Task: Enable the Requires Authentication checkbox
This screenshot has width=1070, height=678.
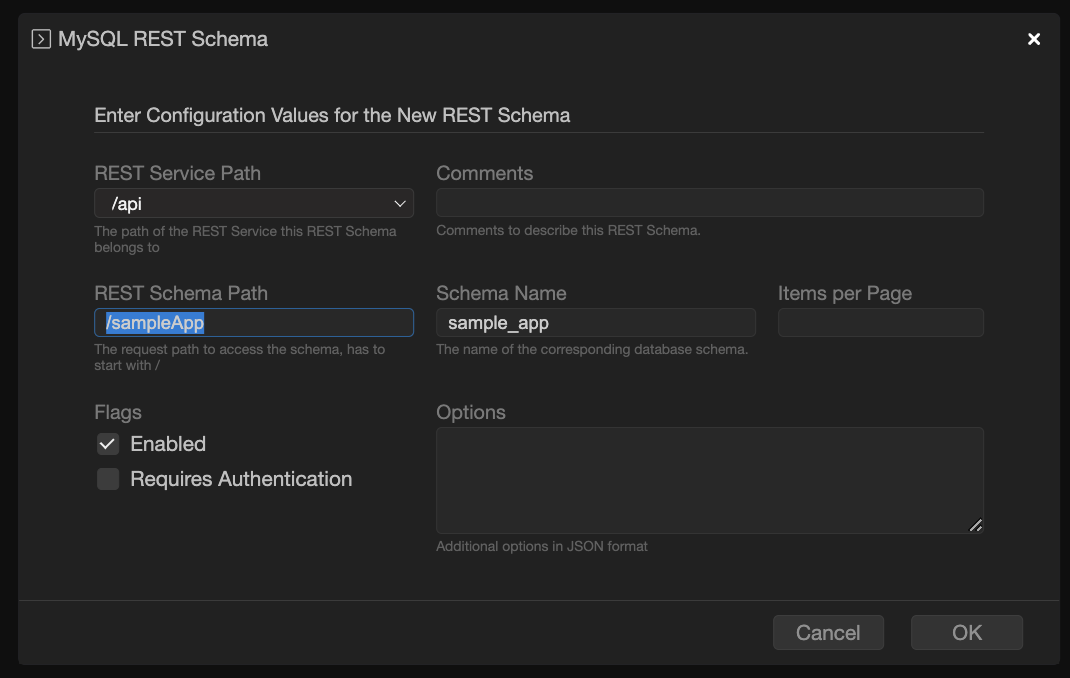Action: [x=108, y=480]
